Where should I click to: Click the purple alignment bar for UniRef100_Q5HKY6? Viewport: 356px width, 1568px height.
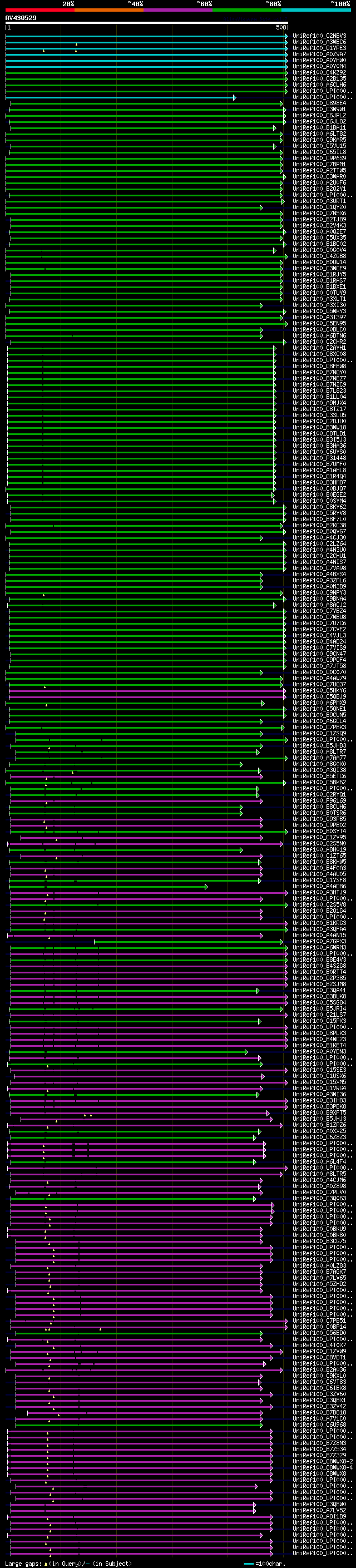coord(148,691)
